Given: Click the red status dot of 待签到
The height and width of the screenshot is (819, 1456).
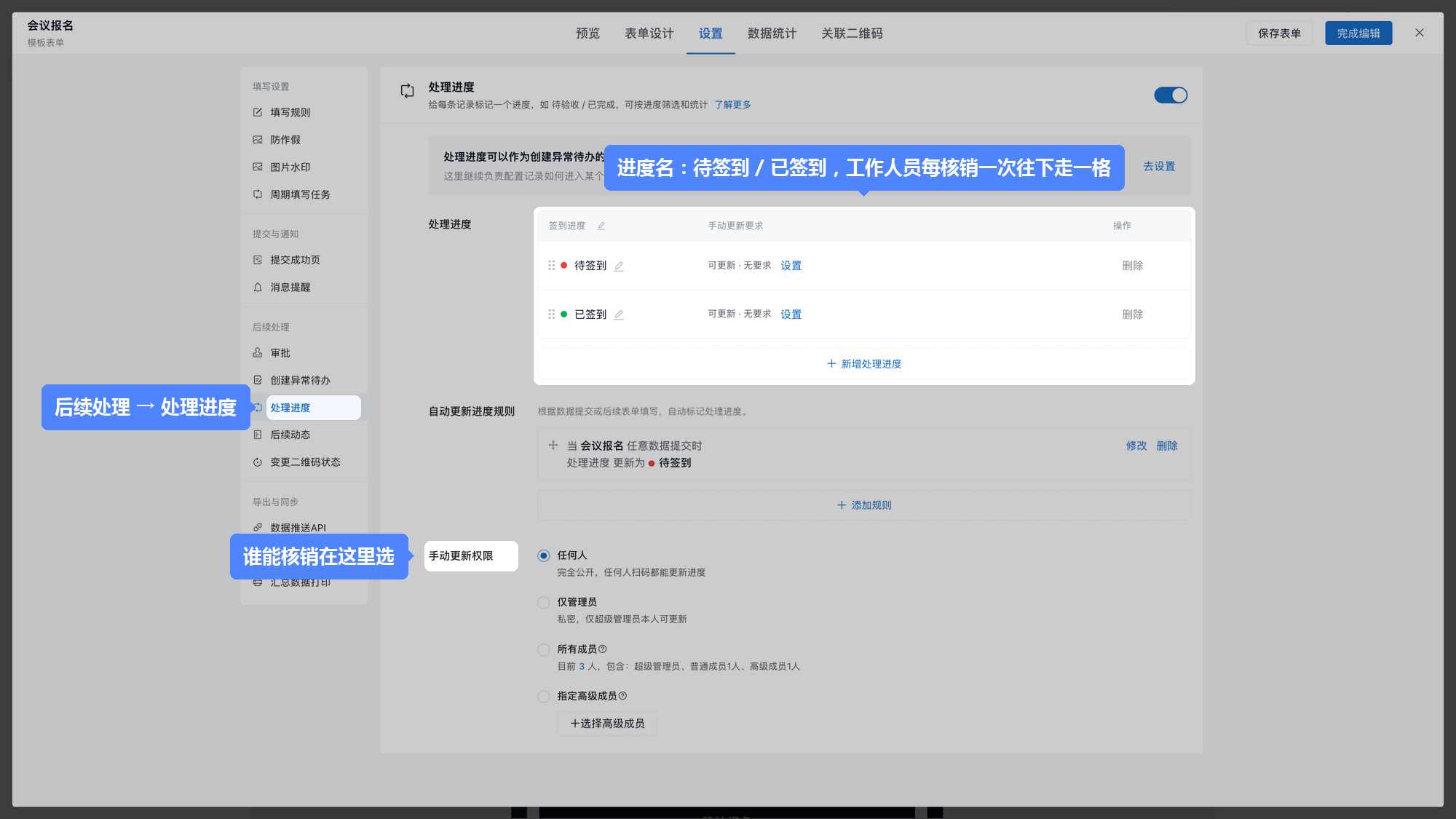Looking at the screenshot, I should (564, 266).
